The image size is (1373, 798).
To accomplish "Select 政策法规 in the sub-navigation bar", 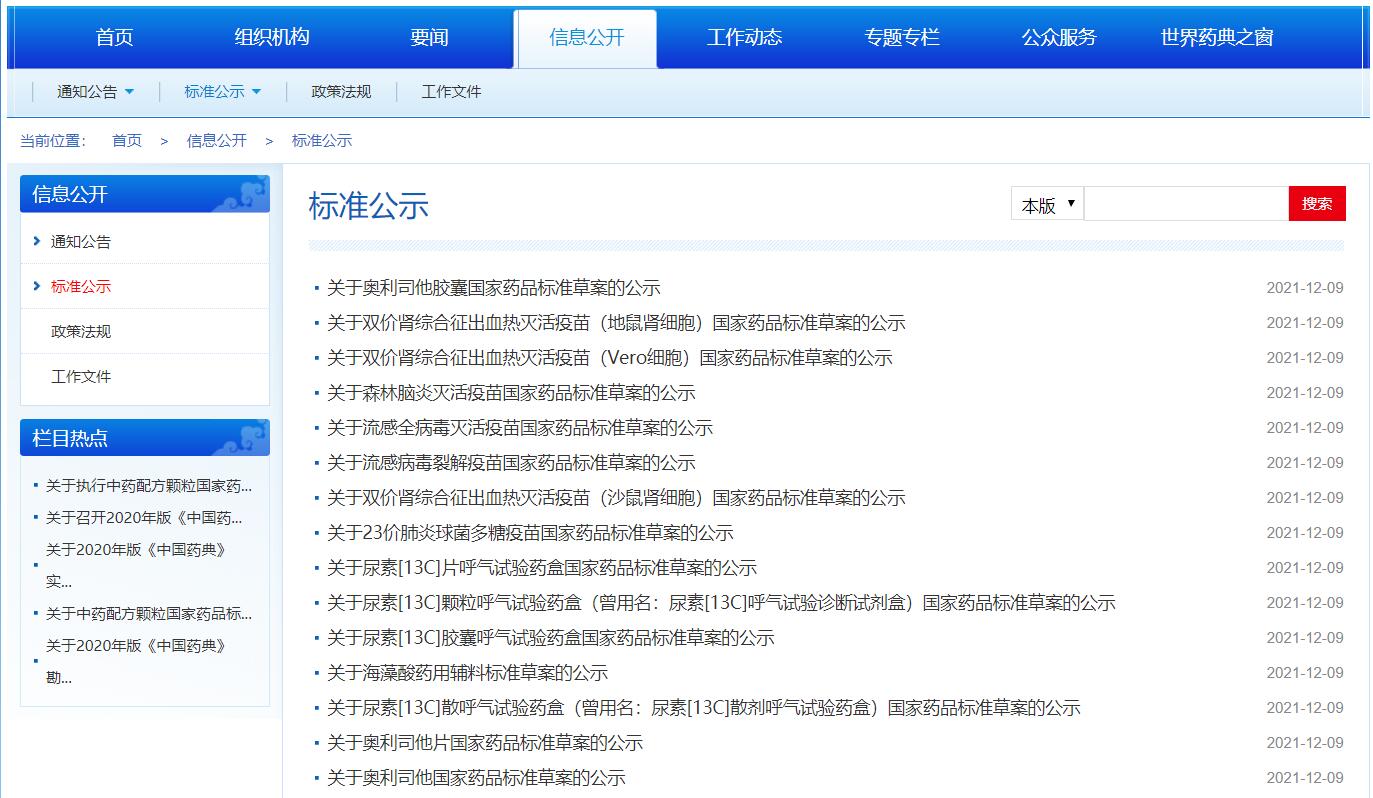I will [x=341, y=92].
